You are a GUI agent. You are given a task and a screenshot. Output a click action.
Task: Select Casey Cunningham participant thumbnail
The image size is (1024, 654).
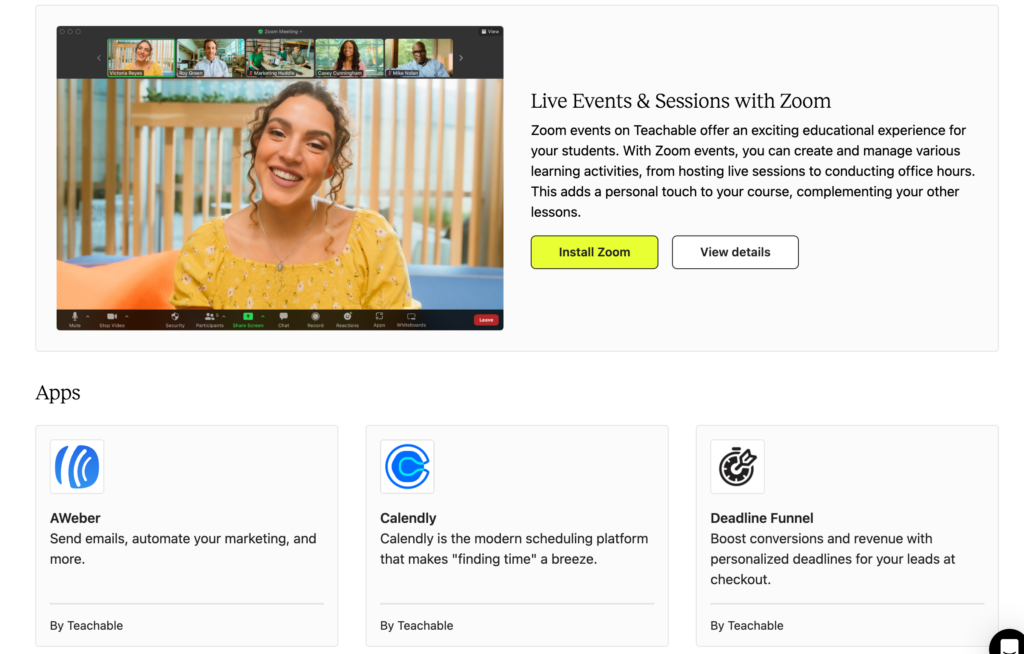349,58
